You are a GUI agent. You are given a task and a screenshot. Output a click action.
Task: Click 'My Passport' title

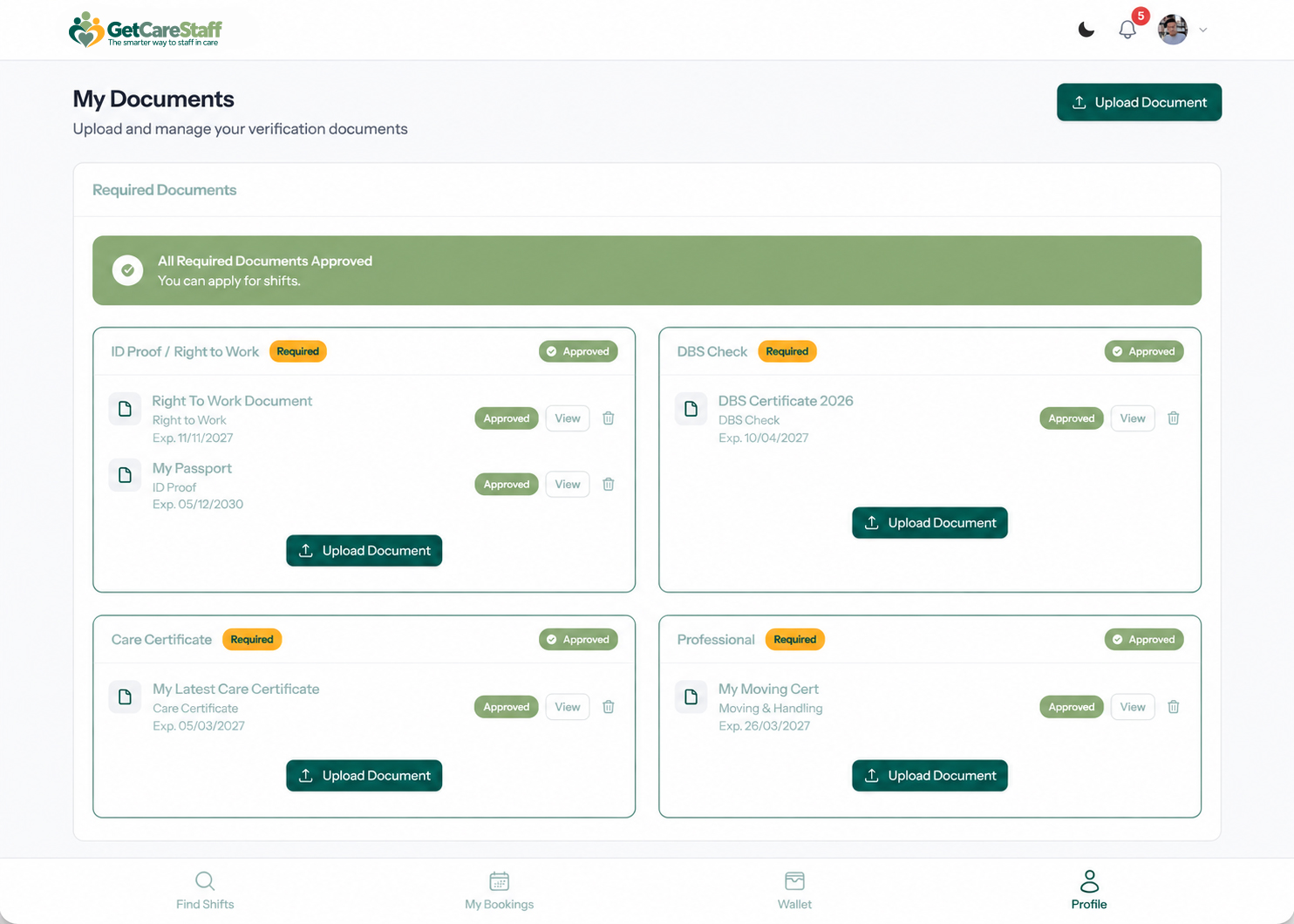192,468
